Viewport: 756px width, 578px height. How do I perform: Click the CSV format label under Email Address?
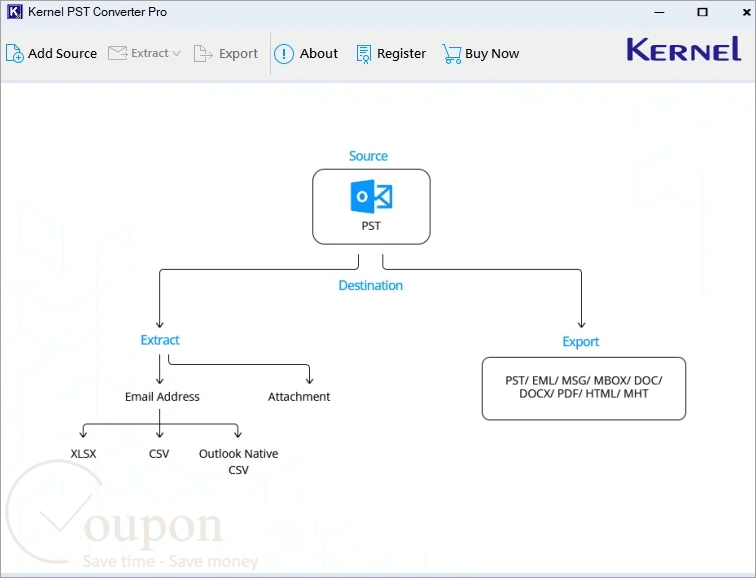(x=159, y=454)
